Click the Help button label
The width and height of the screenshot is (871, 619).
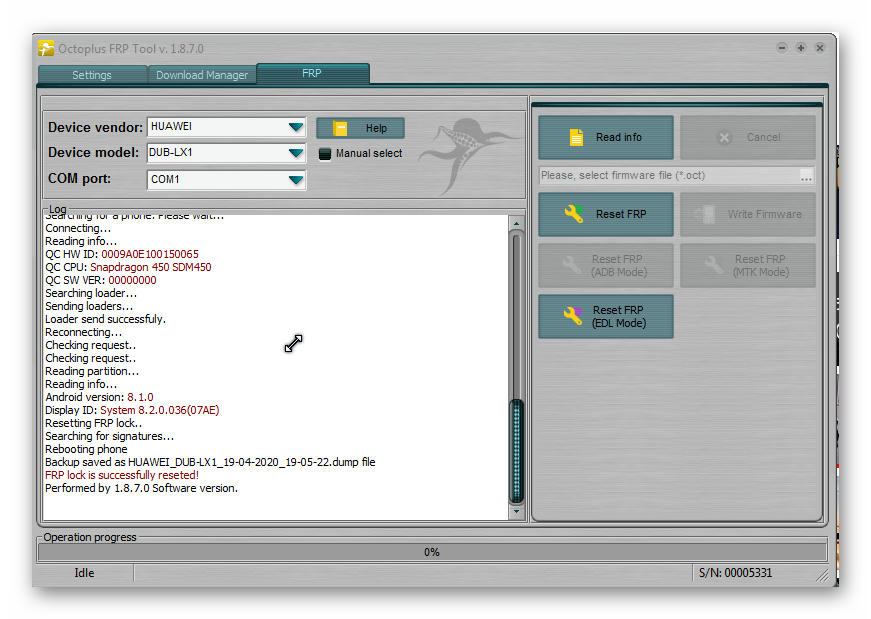coord(376,128)
